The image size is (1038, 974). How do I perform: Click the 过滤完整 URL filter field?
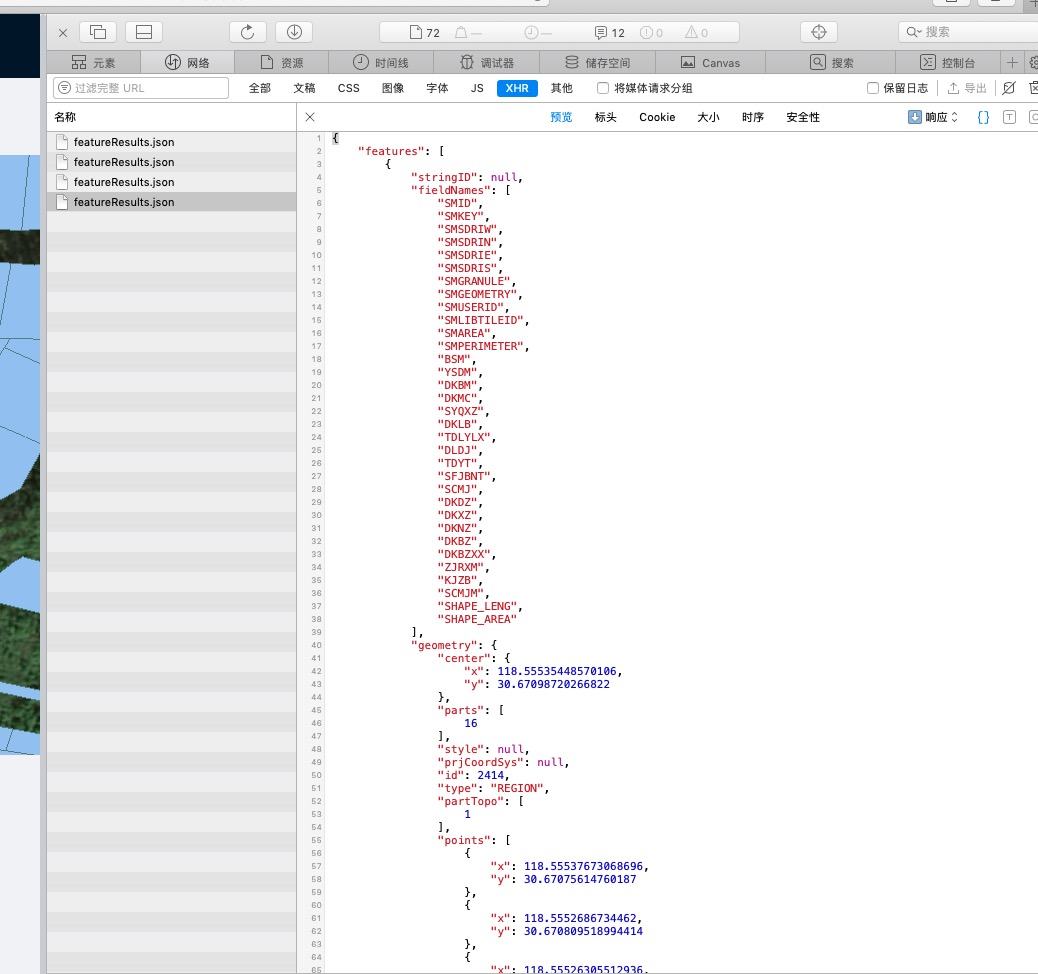(x=141, y=88)
